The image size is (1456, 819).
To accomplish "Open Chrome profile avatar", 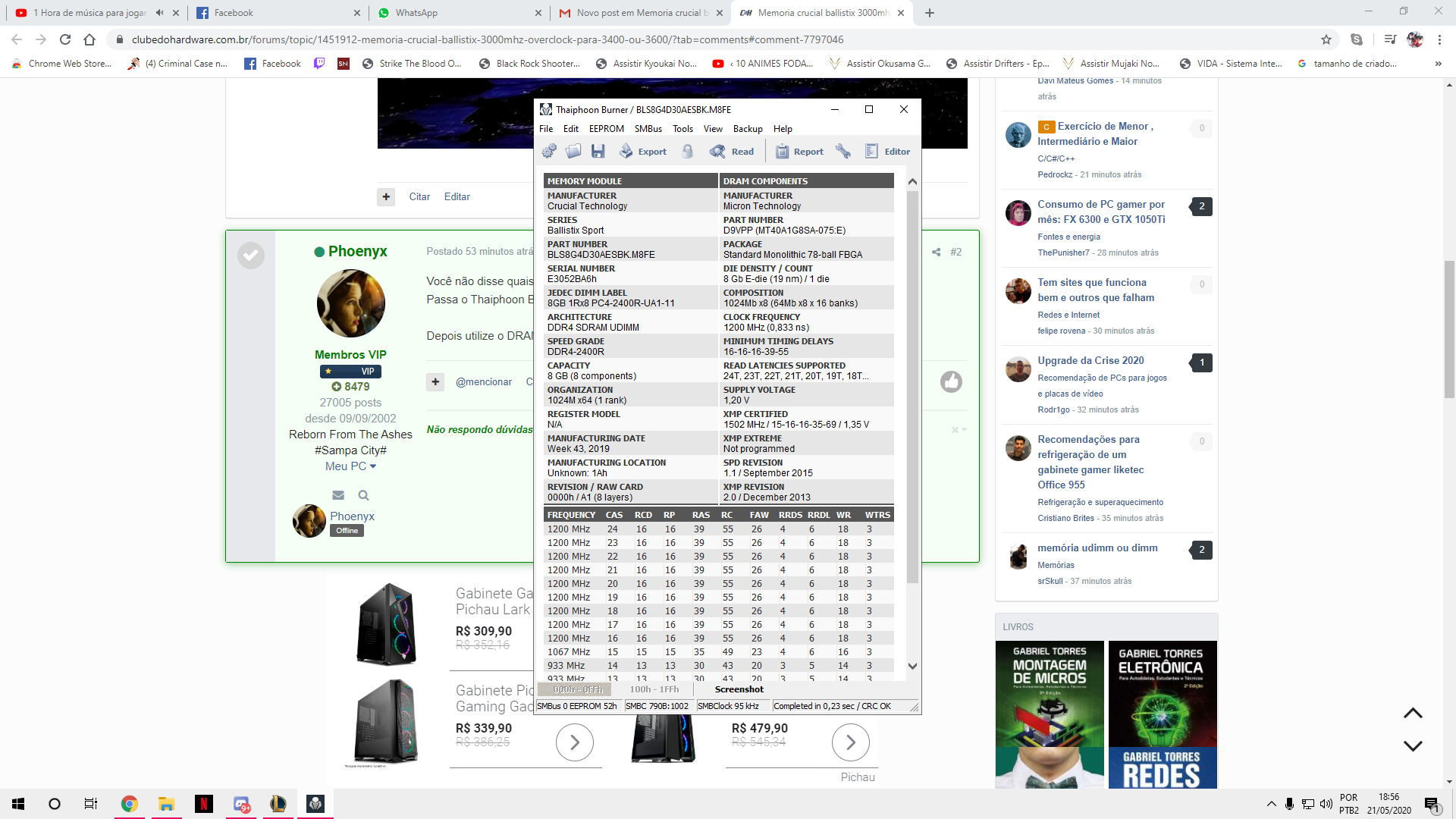I will pos(1415,39).
